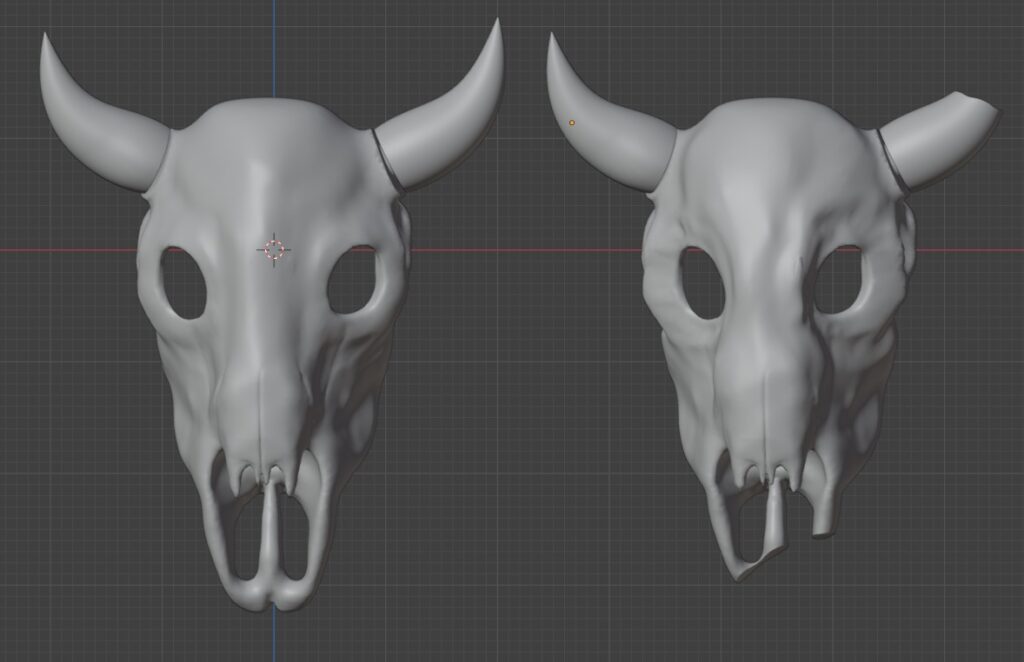The width and height of the screenshot is (1024, 662).
Task: Click the blue Z axis line below the left skull
Action: [x=274, y=635]
